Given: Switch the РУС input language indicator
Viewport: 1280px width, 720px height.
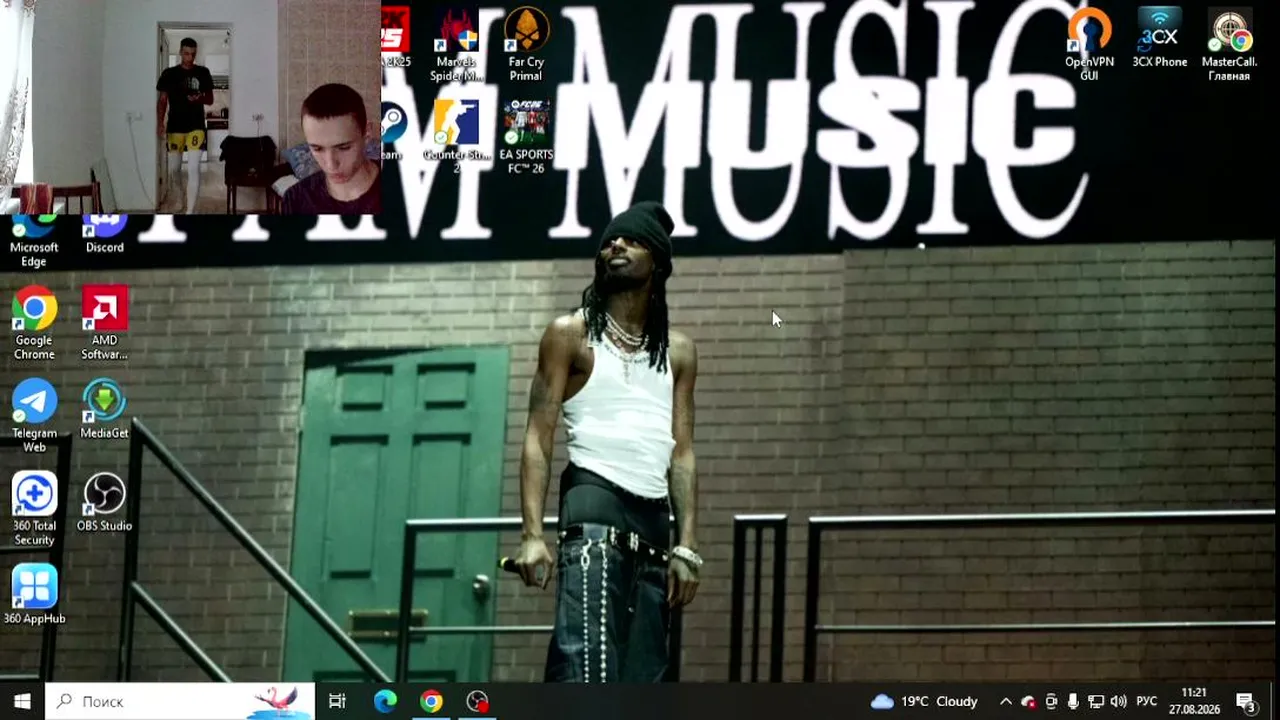Looking at the screenshot, I should (1147, 701).
